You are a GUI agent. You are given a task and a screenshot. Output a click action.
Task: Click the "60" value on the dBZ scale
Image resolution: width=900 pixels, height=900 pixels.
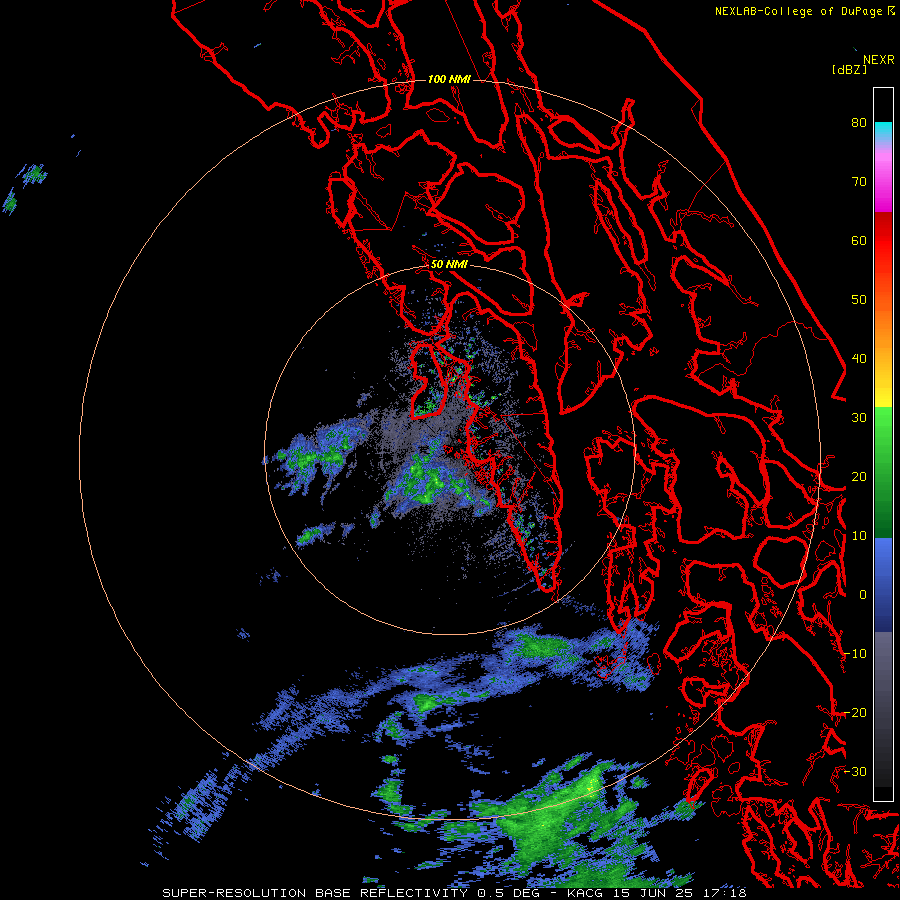(859, 240)
